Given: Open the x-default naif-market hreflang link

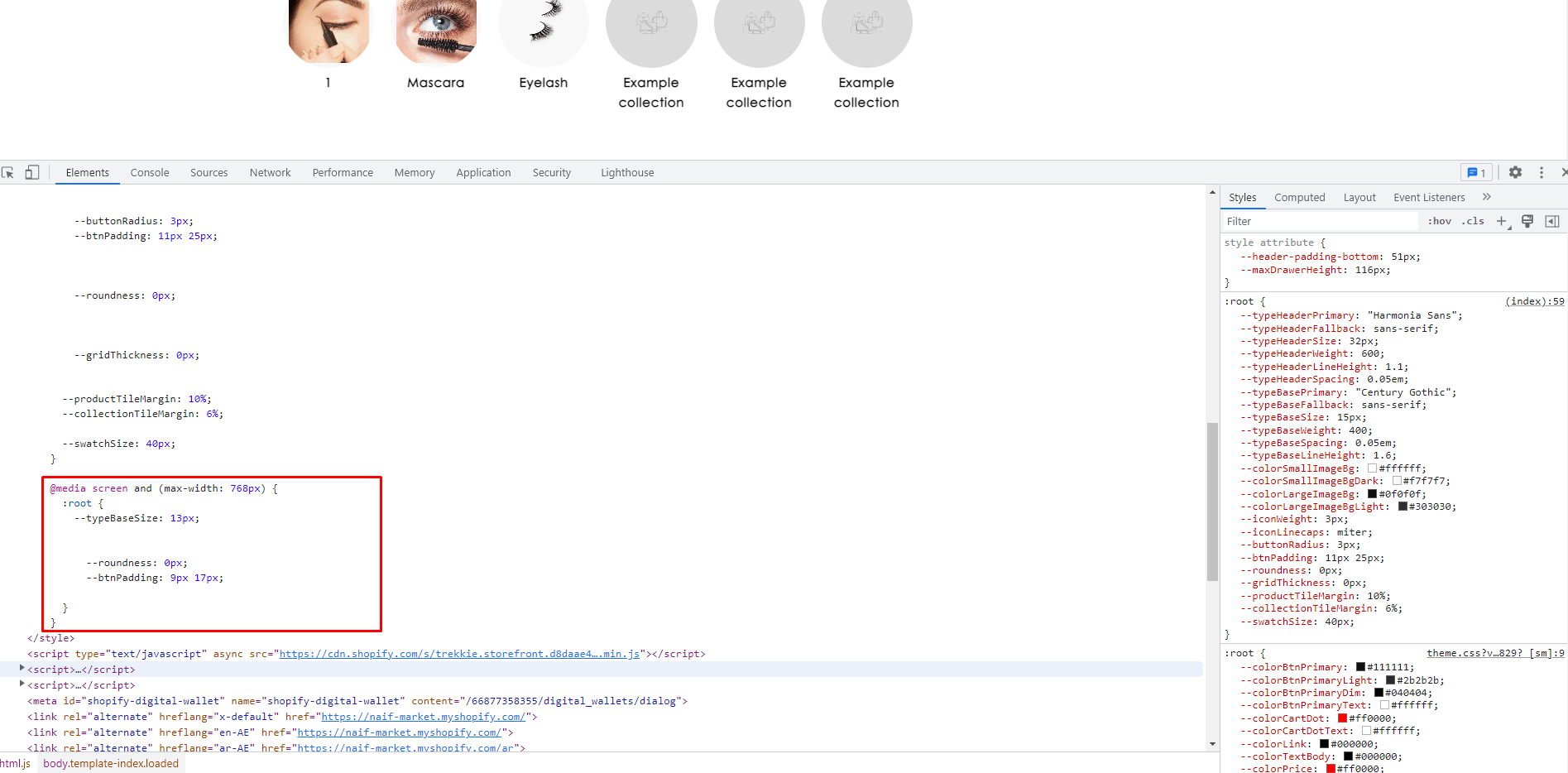Looking at the screenshot, I should click(x=423, y=717).
